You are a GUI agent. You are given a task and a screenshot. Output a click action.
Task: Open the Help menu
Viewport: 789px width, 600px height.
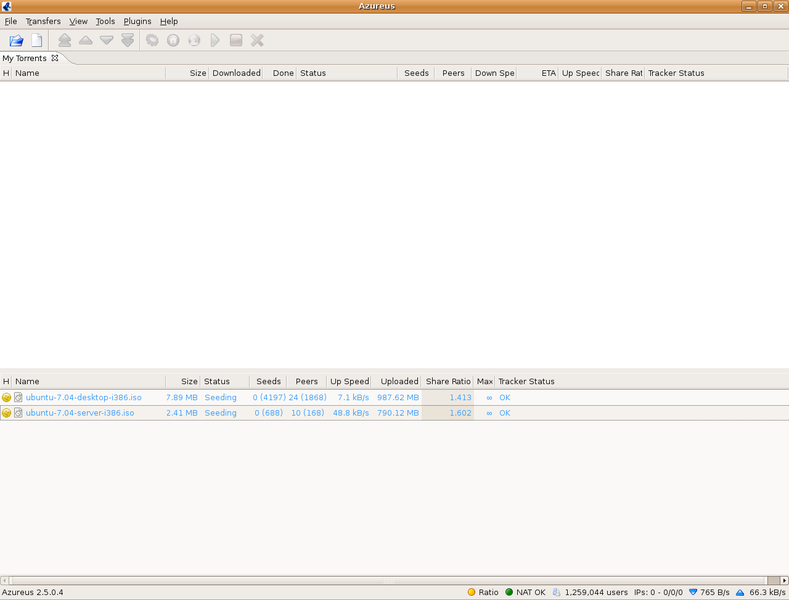tap(169, 21)
